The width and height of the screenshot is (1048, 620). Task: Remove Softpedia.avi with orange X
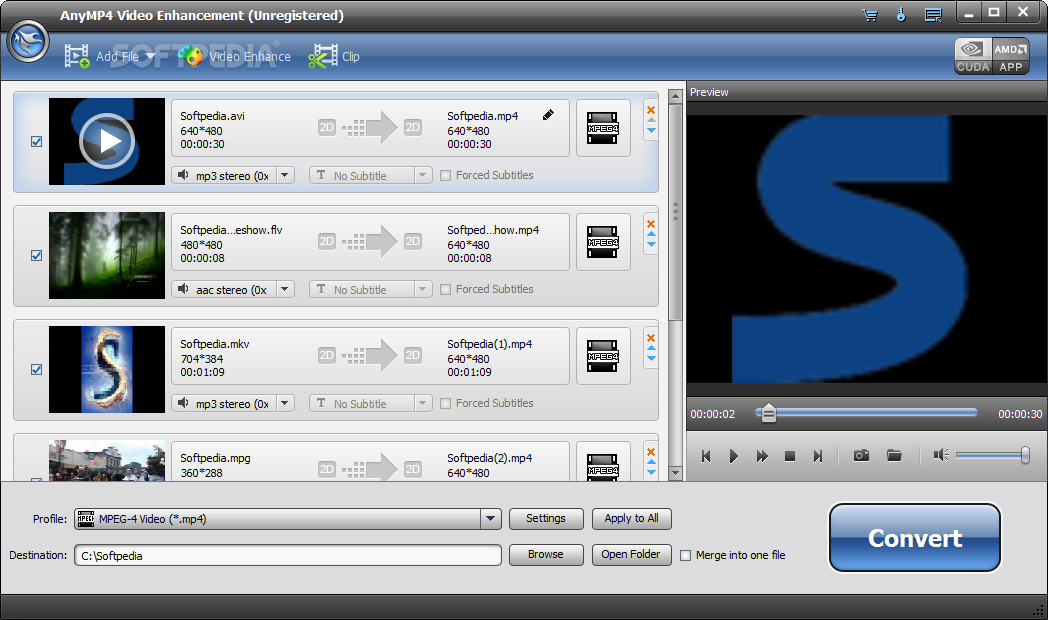click(651, 110)
